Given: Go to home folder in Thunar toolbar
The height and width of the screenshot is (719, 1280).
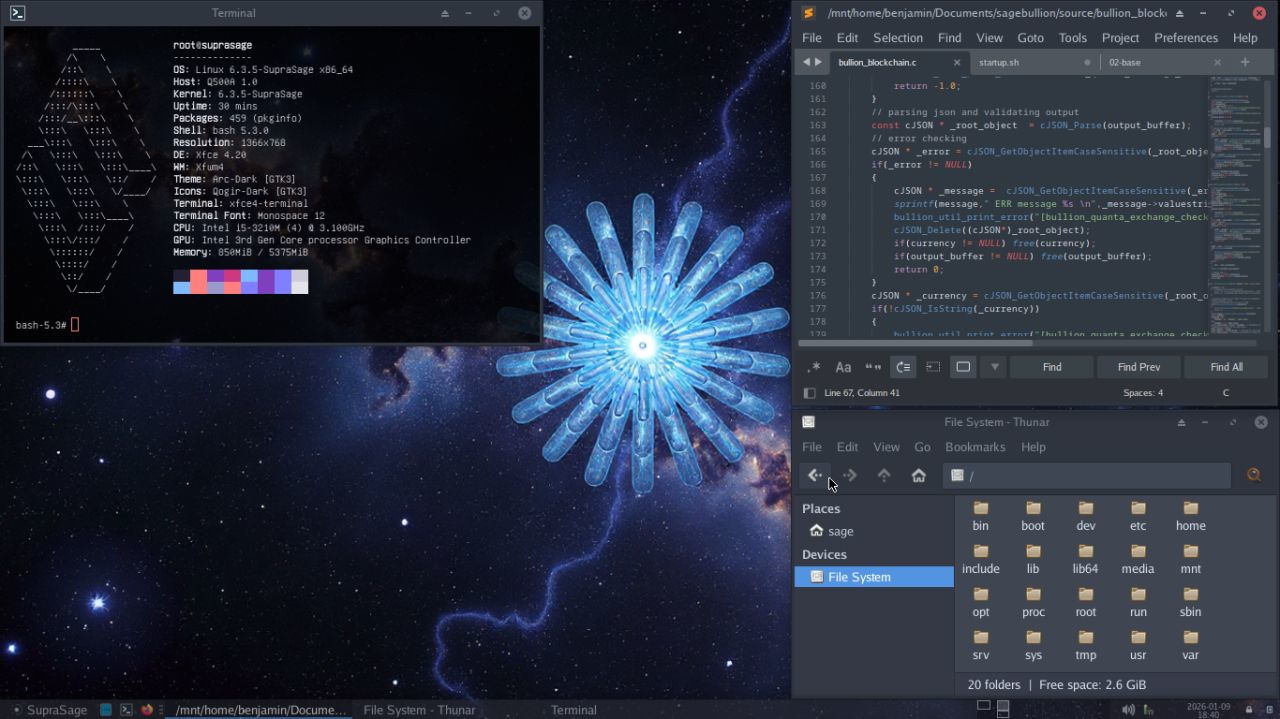Looking at the screenshot, I should (918, 476).
